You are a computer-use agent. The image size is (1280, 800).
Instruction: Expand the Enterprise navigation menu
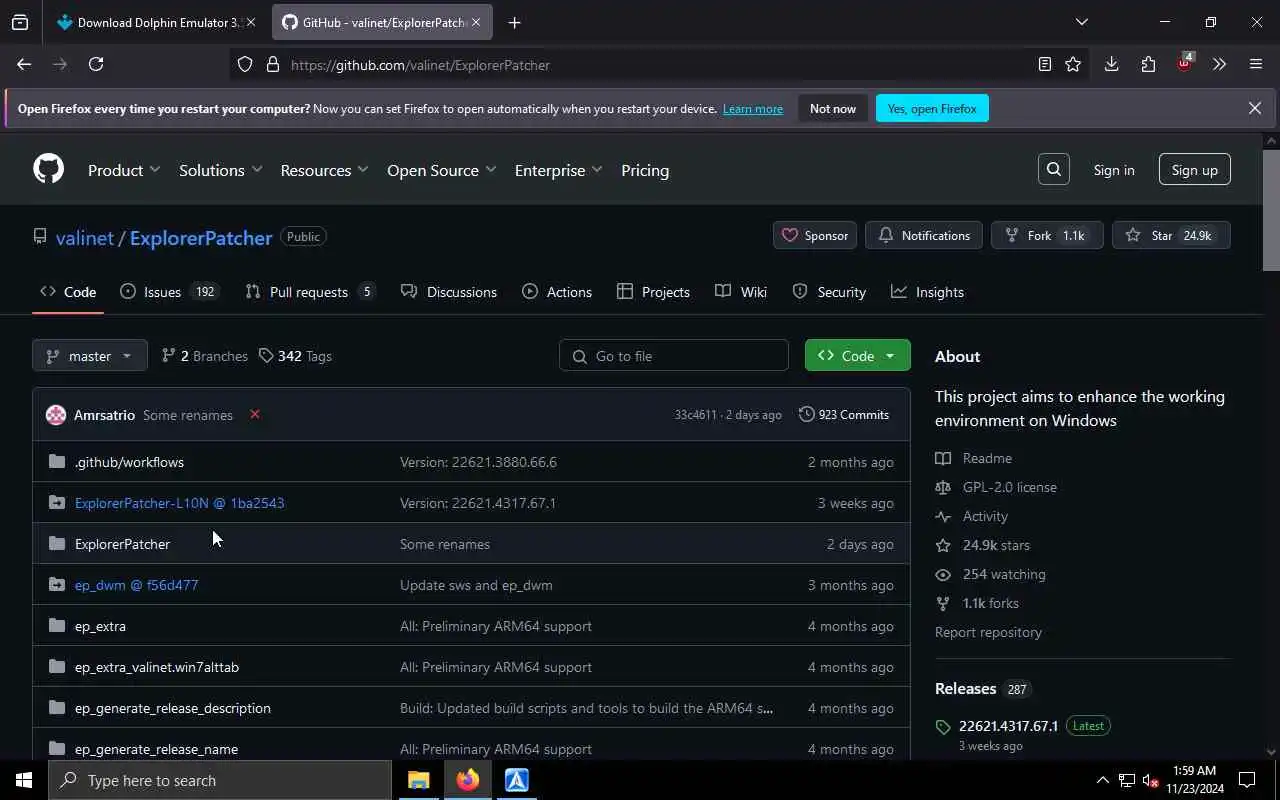(558, 170)
